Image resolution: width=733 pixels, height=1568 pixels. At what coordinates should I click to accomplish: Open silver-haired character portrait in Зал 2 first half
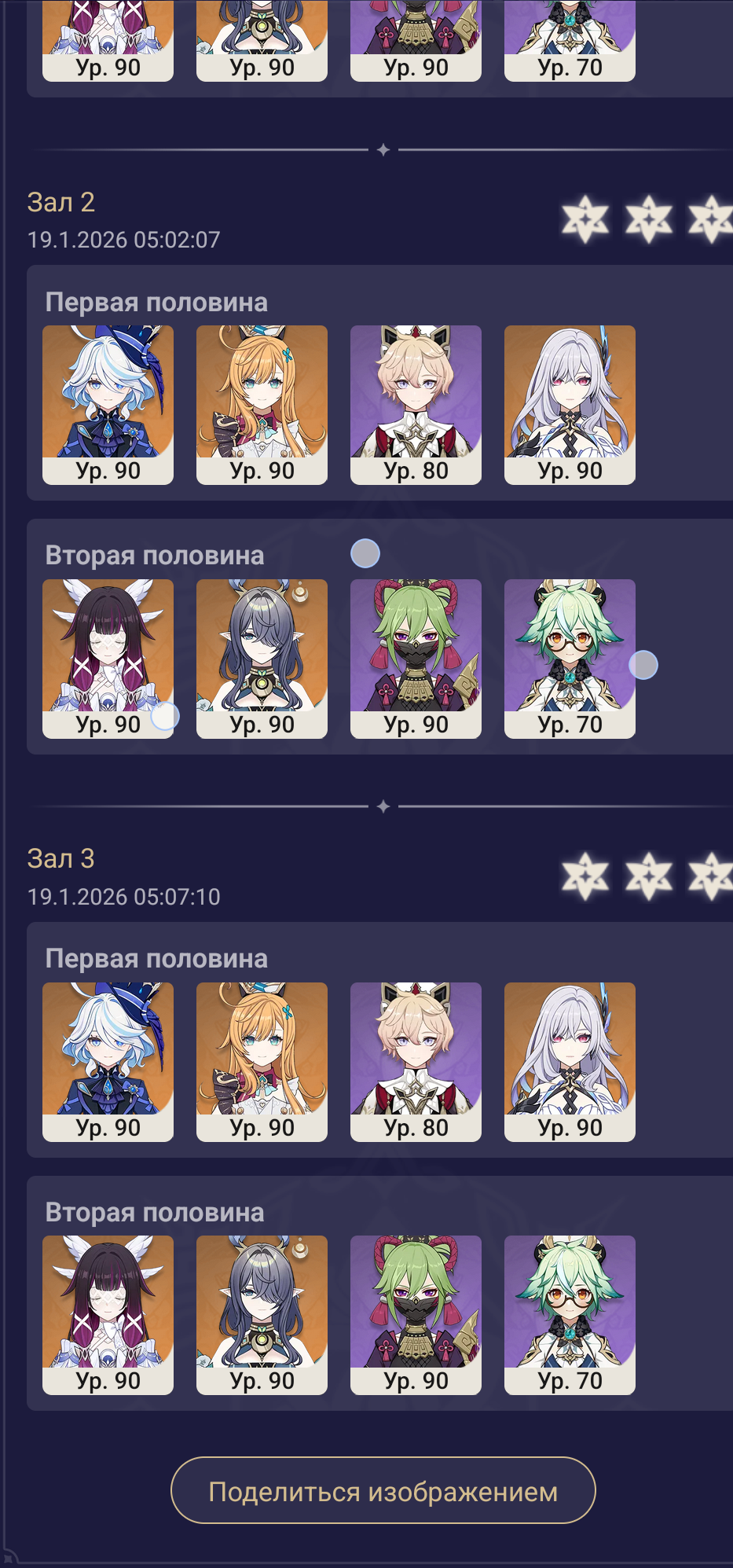click(x=570, y=405)
